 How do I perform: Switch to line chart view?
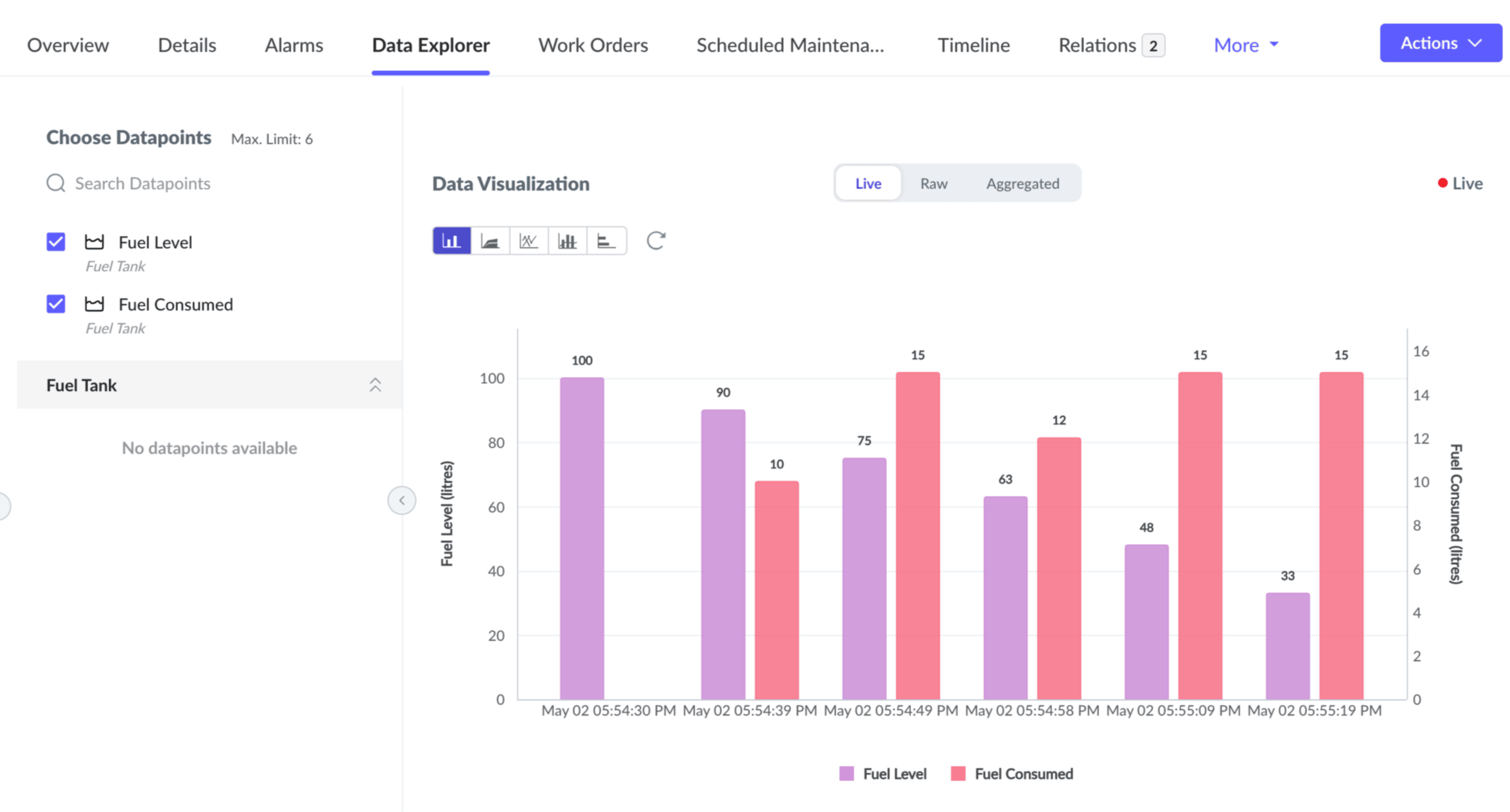coord(529,241)
